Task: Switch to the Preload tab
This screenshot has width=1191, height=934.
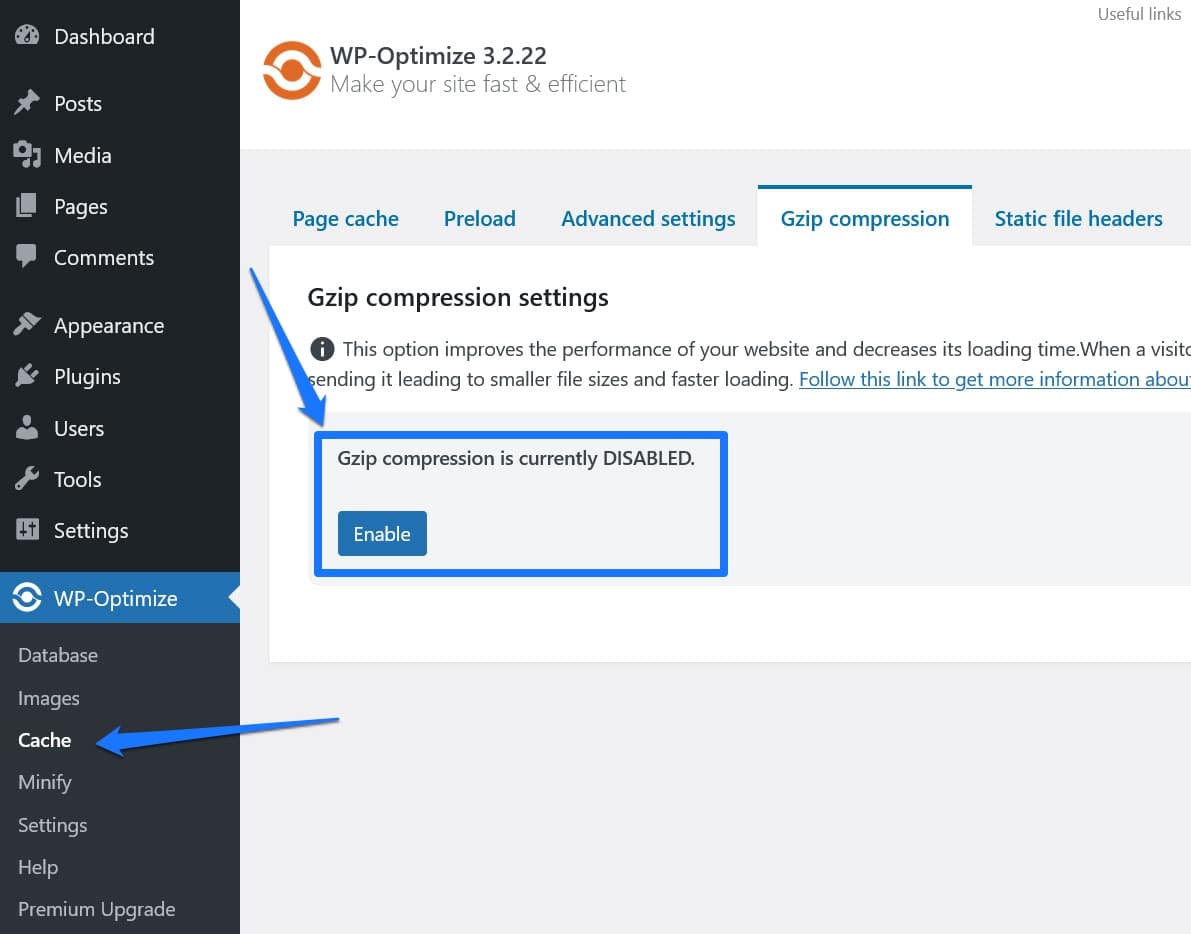Action: pyautogui.click(x=480, y=219)
